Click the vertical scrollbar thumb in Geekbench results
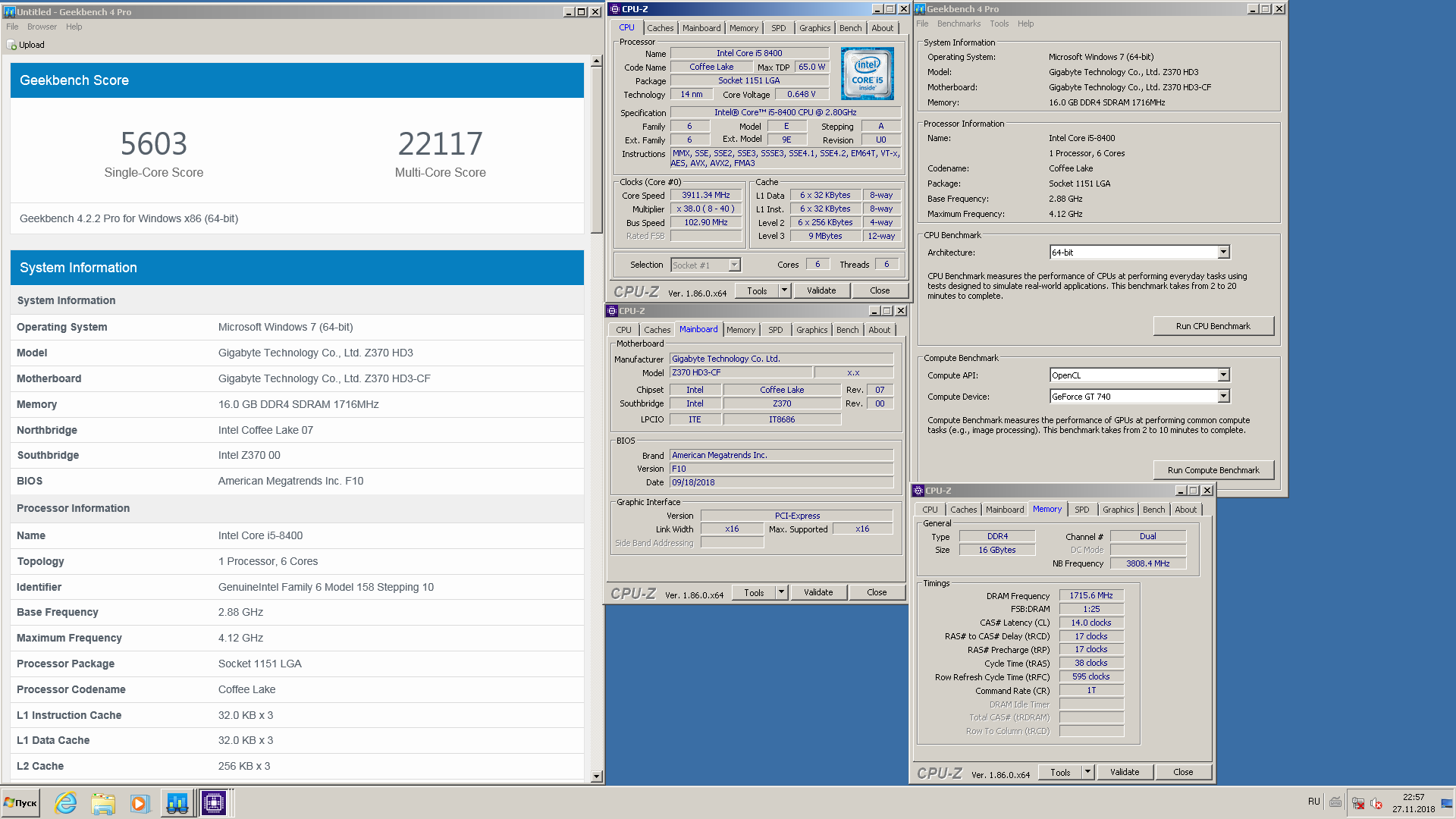This screenshot has width=1456, height=819. (x=596, y=149)
